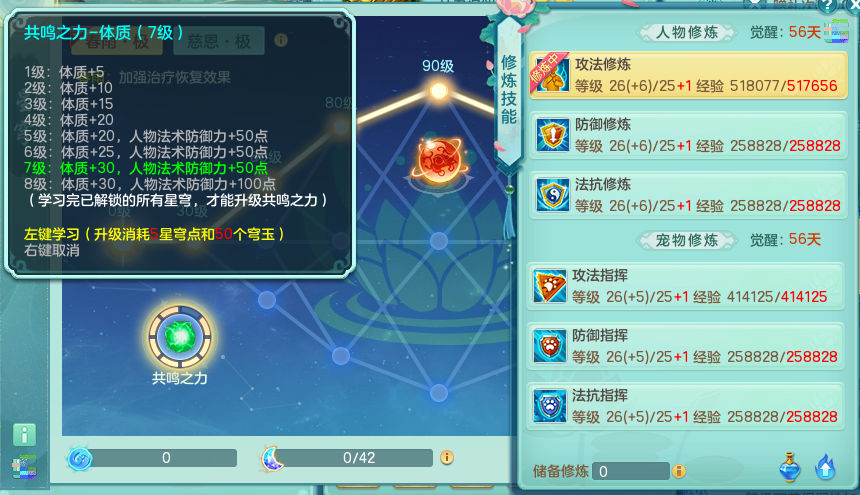Click info icon next to 0/42 bar
Image resolution: width=860 pixels, height=495 pixels.
pyautogui.click(x=447, y=458)
